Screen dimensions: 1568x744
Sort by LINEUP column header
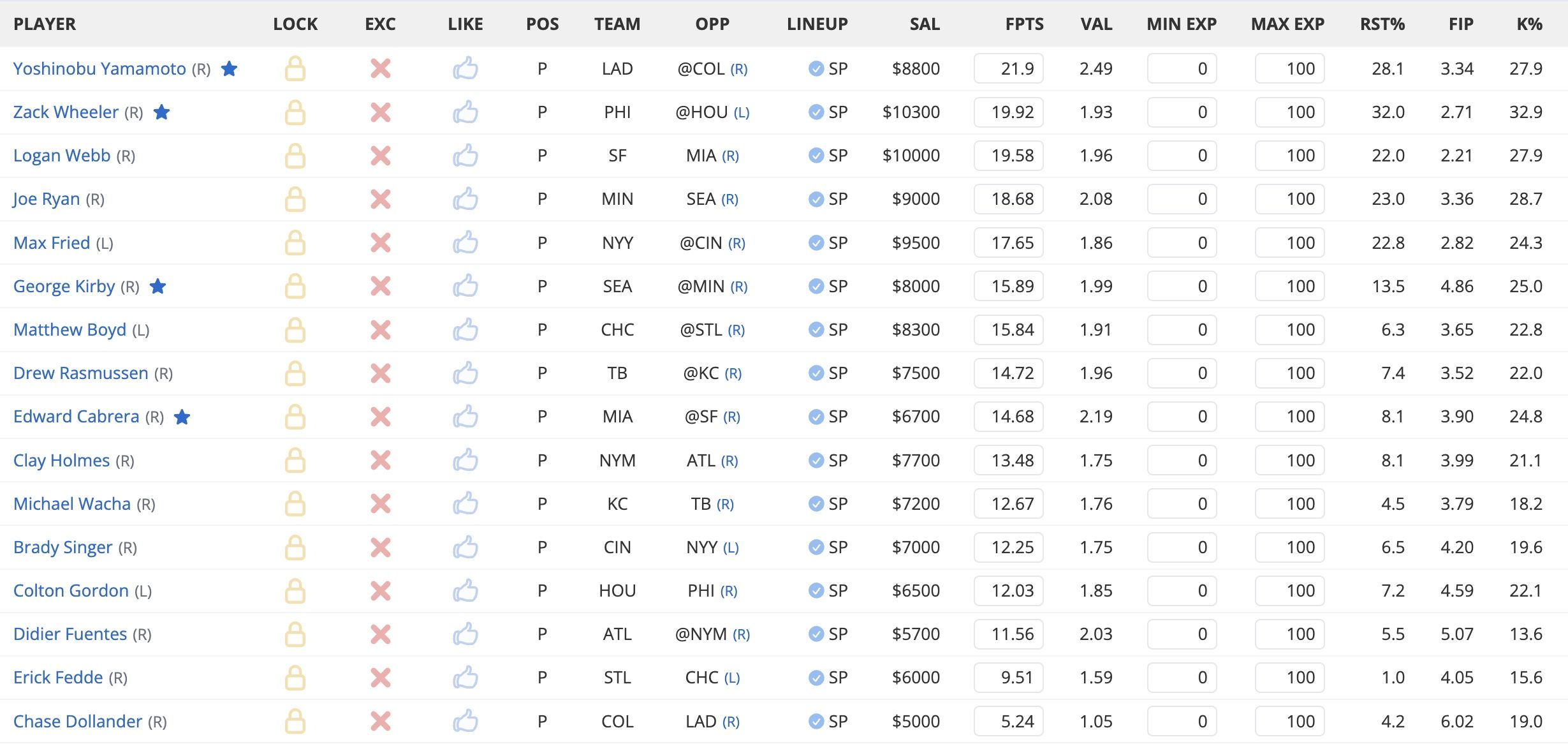coord(817,24)
